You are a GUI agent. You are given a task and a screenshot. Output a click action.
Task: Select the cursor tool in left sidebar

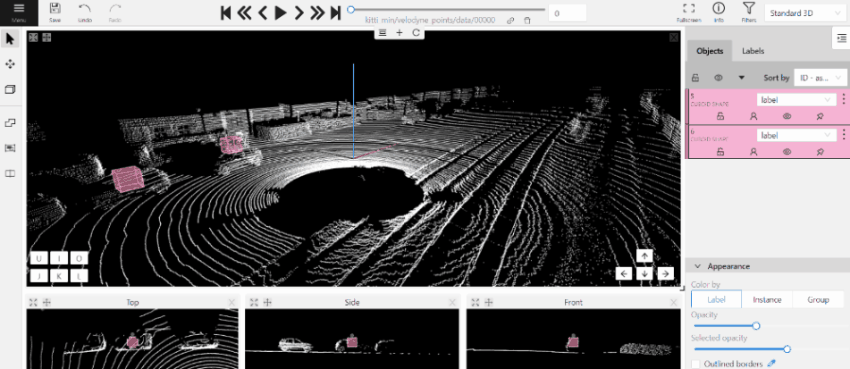pyautogui.click(x=10, y=38)
